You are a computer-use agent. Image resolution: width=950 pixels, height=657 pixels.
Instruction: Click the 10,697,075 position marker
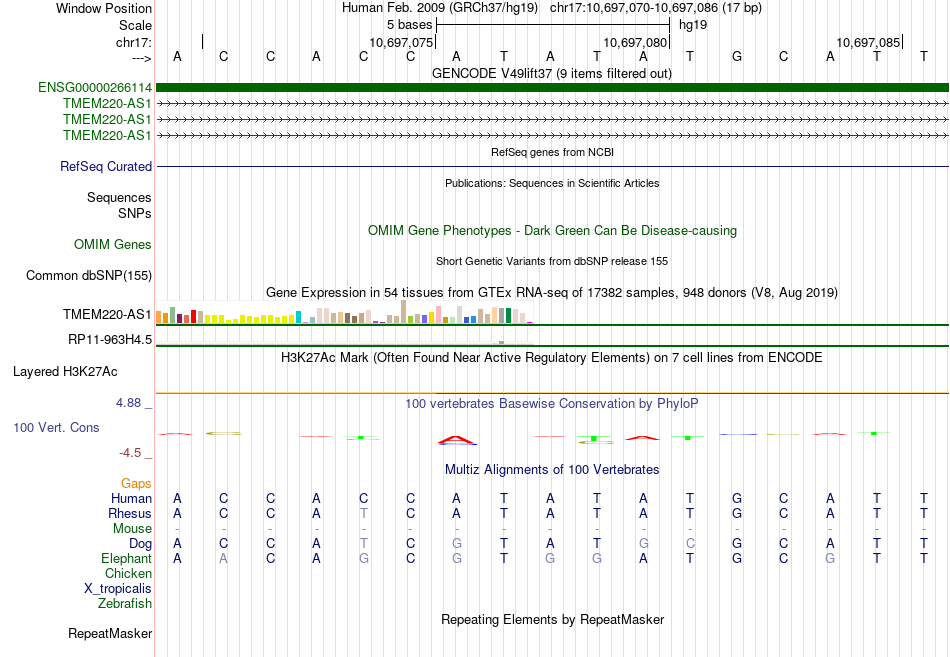(401, 42)
